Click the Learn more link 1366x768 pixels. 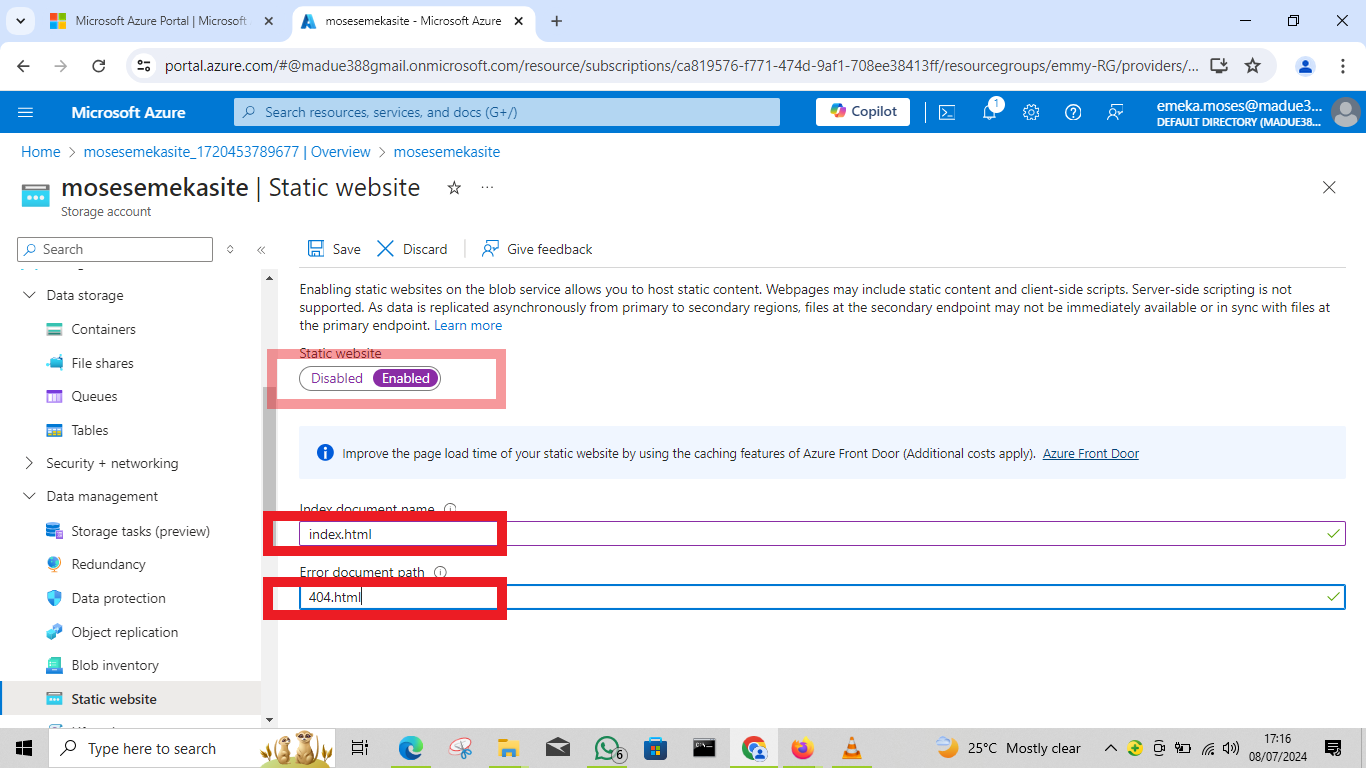pos(468,326)
